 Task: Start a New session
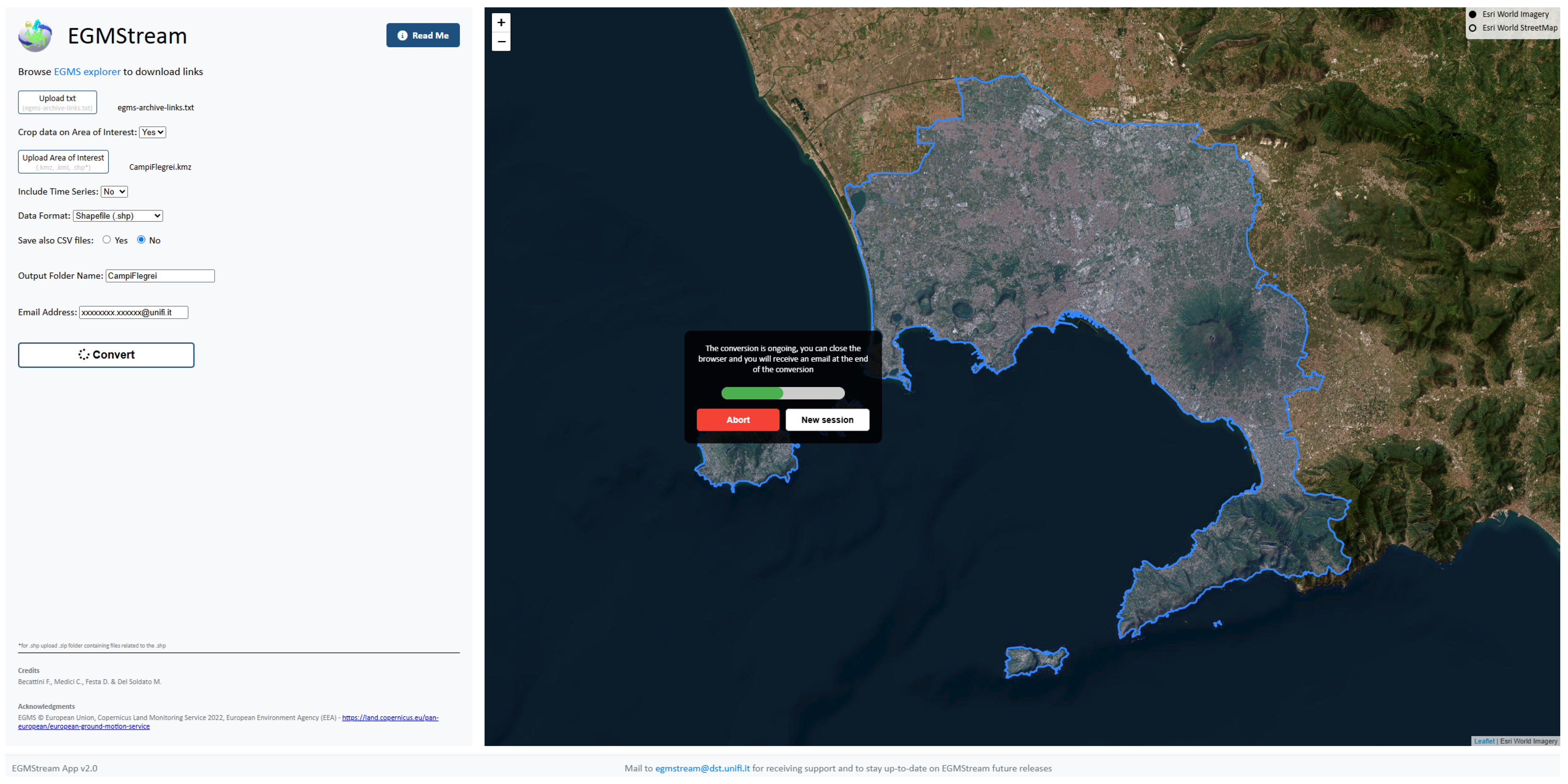pyautogui.click(x=827, y=419)
